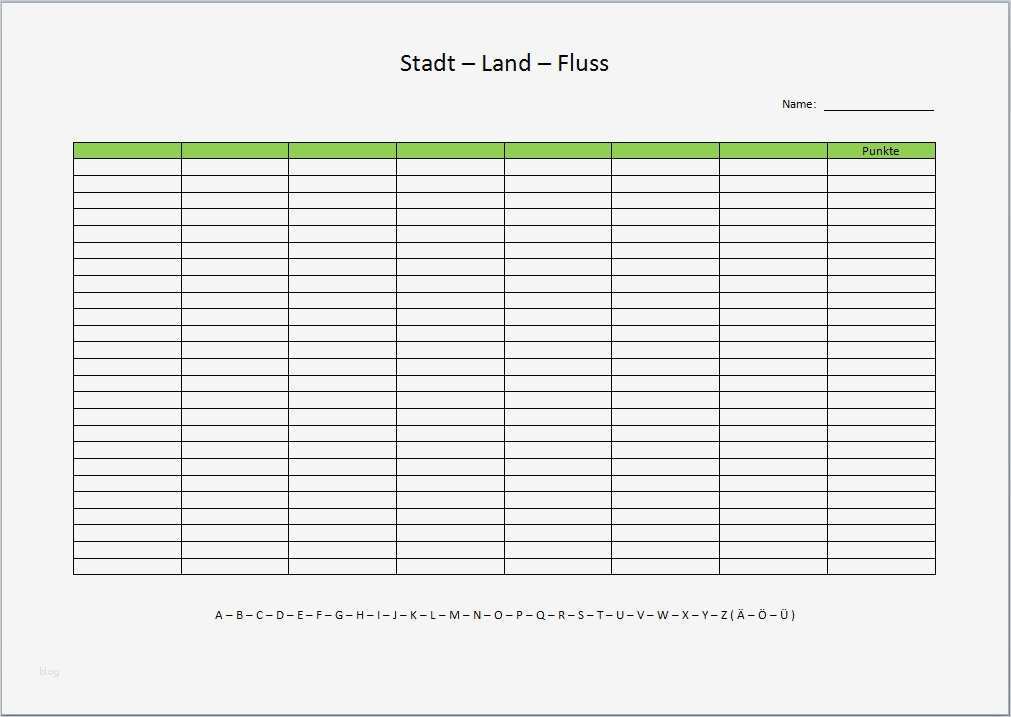This screenshot has height=717, width=1011.
Task: Click the green header cell left of Punkte
Action: coord(773,151)
